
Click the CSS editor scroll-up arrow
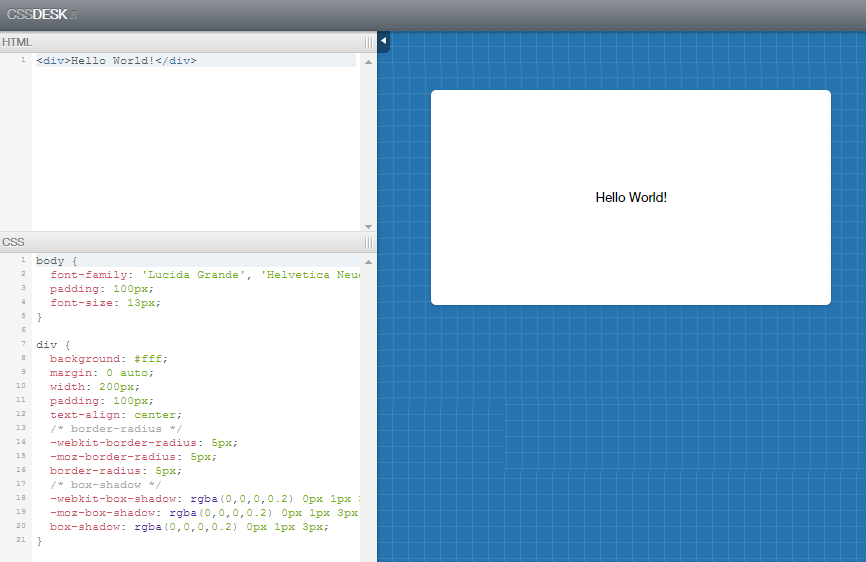(x=368, y=262)
